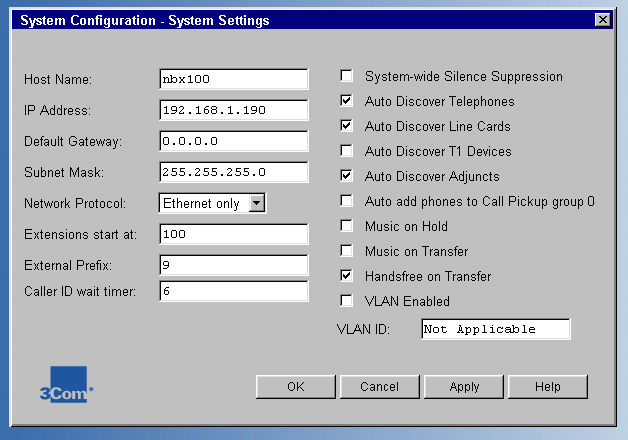Image resolution: width=628 pixels, height=440 pixels.
Task: Tick the VLAN Enabled checkbox
Action: click(347, 301)
